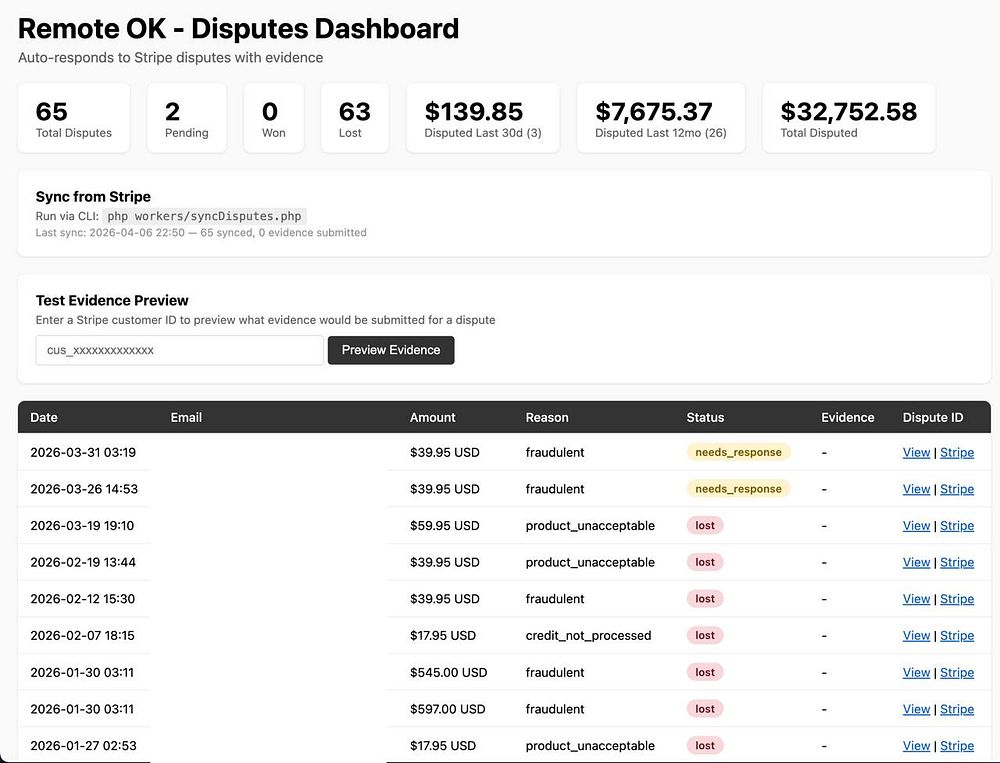Click fraudulent reason on 2026-02-12 15:30 row
Screen dimensions: 1000x763
pyautogui.click(x=555, y=599)
